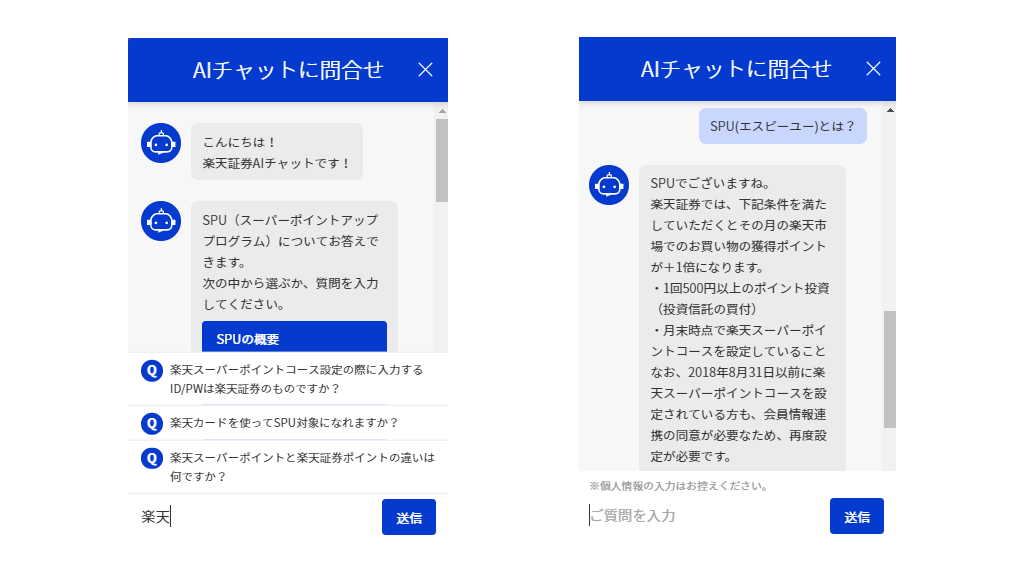
Task: Close the right AI chat window
Action: tap(873, 69)
